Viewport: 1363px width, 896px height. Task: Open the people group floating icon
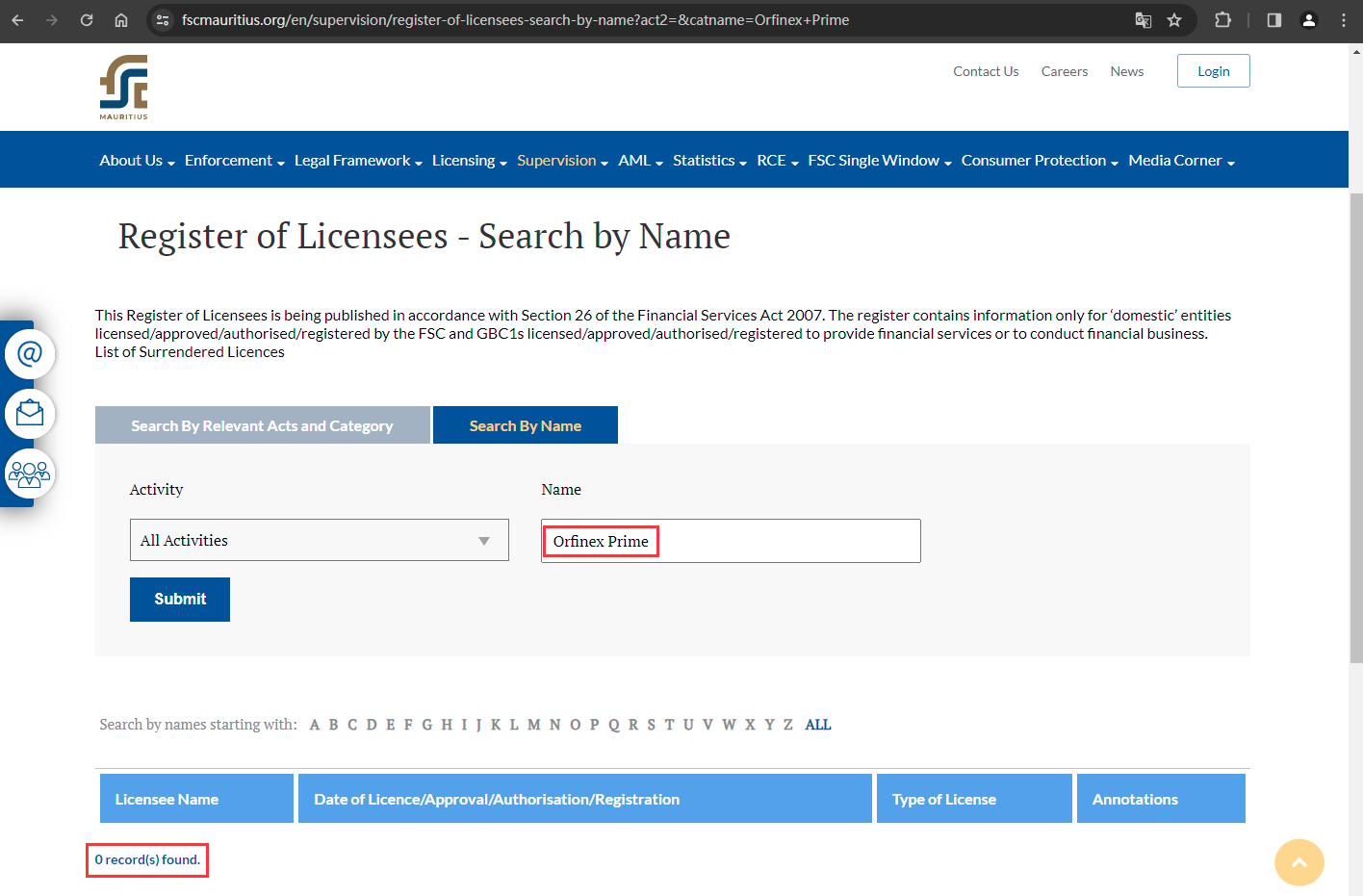[30, 474]
